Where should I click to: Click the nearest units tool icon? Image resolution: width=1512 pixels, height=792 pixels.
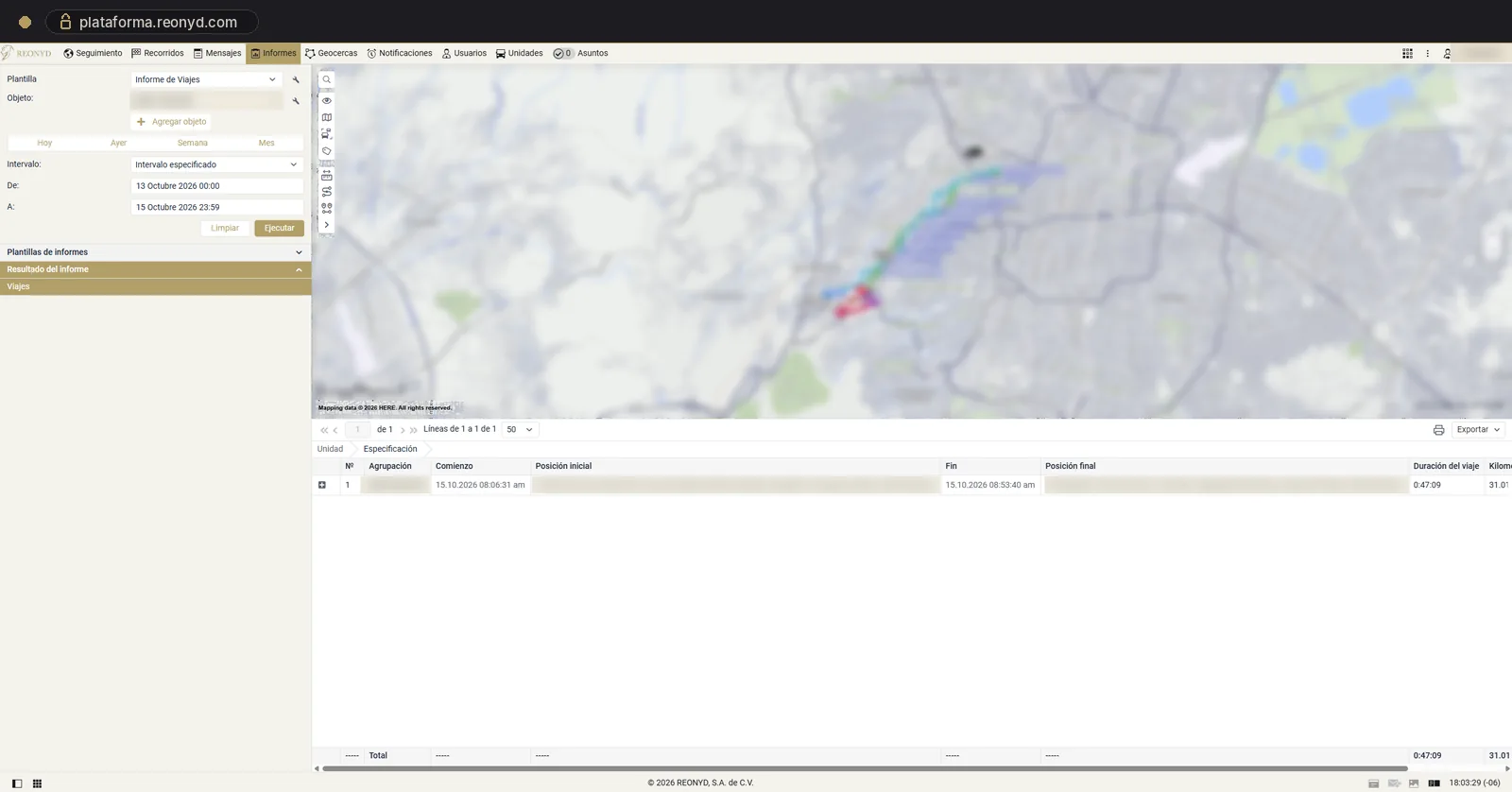[x=327, y=208]
